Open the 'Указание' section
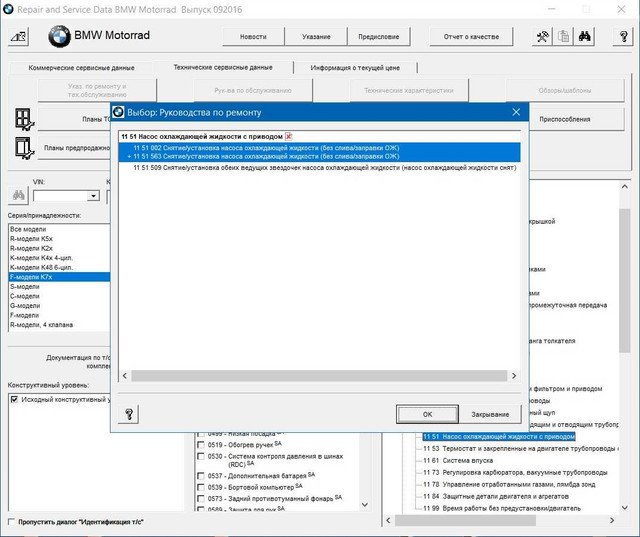The width and height of the screenshot is (640, 537). (316, 37)
